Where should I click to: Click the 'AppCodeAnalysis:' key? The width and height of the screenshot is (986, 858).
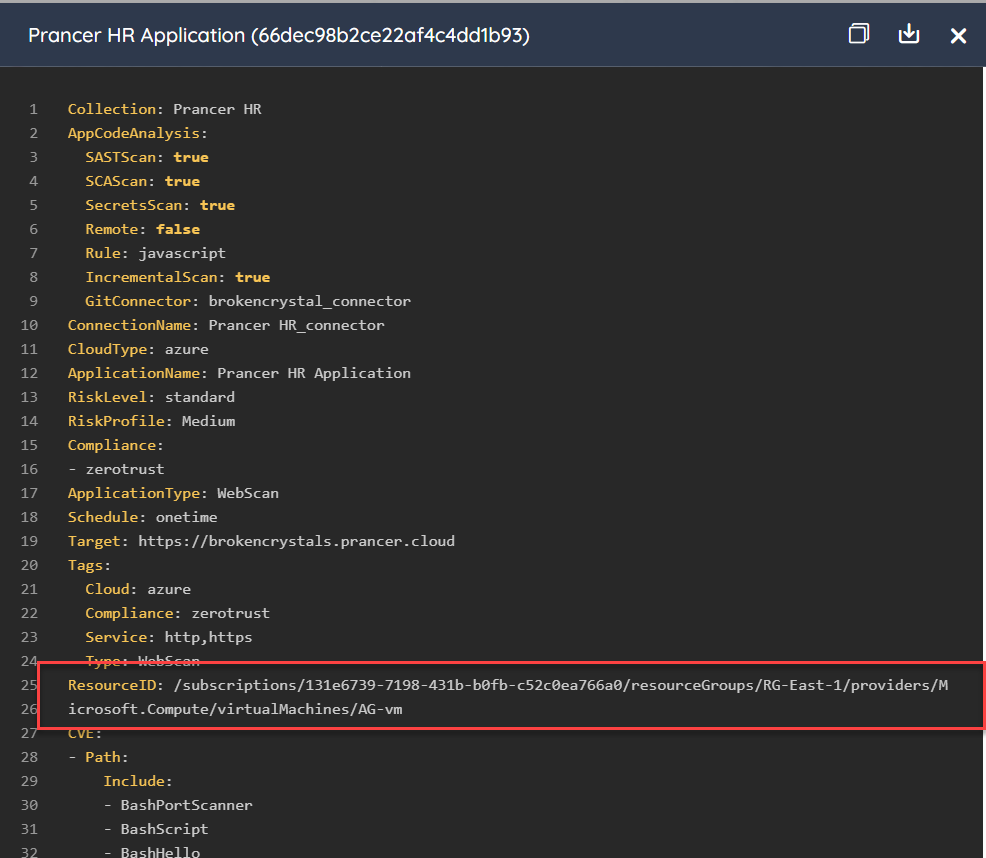[x=138, y=133]
